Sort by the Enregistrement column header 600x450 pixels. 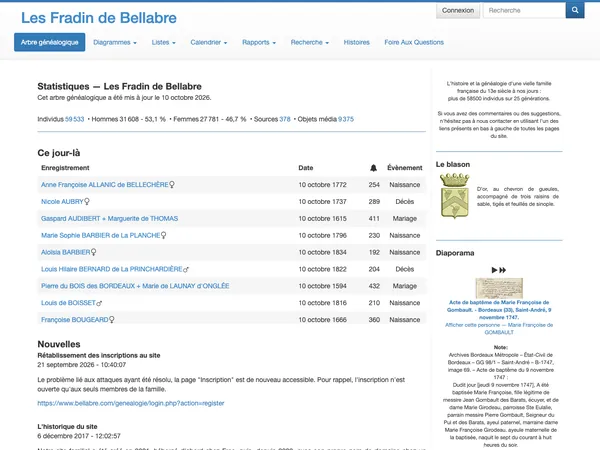coord(65,168)
